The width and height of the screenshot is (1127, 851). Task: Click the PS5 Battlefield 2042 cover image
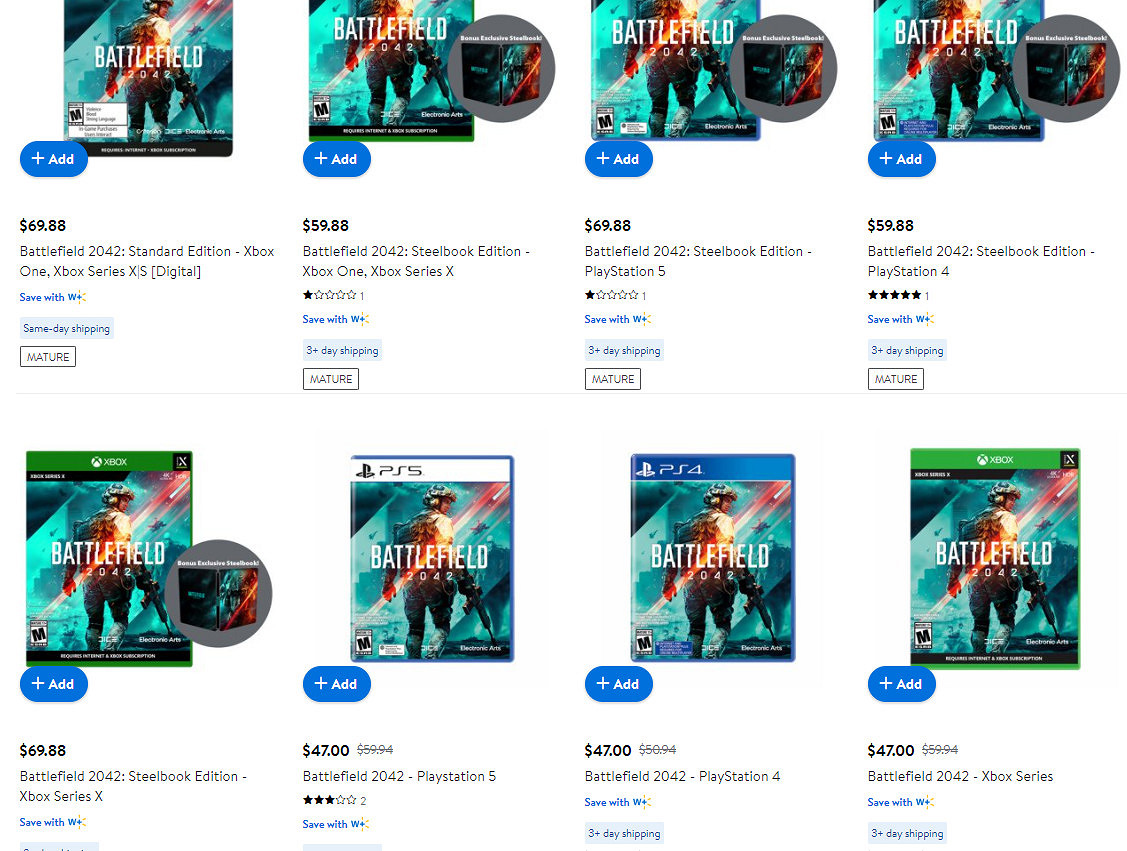[x=432, y=558]
